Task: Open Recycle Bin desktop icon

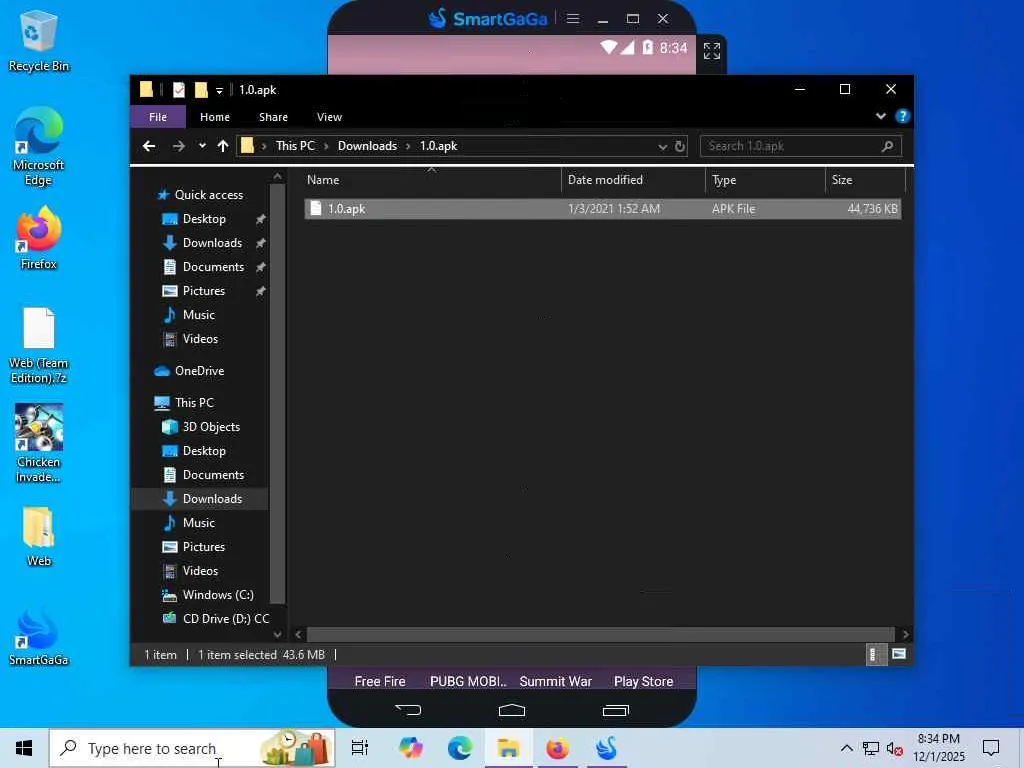Action: click(x=39, y=42)
